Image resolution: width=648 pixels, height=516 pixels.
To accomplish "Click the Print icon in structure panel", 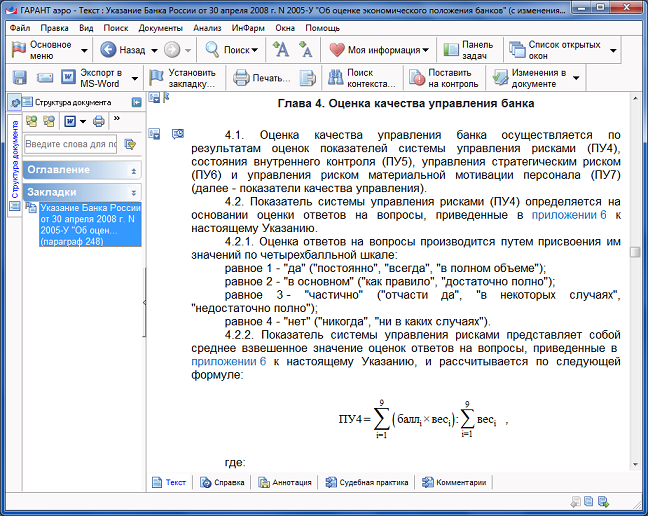I will point(98,122).
